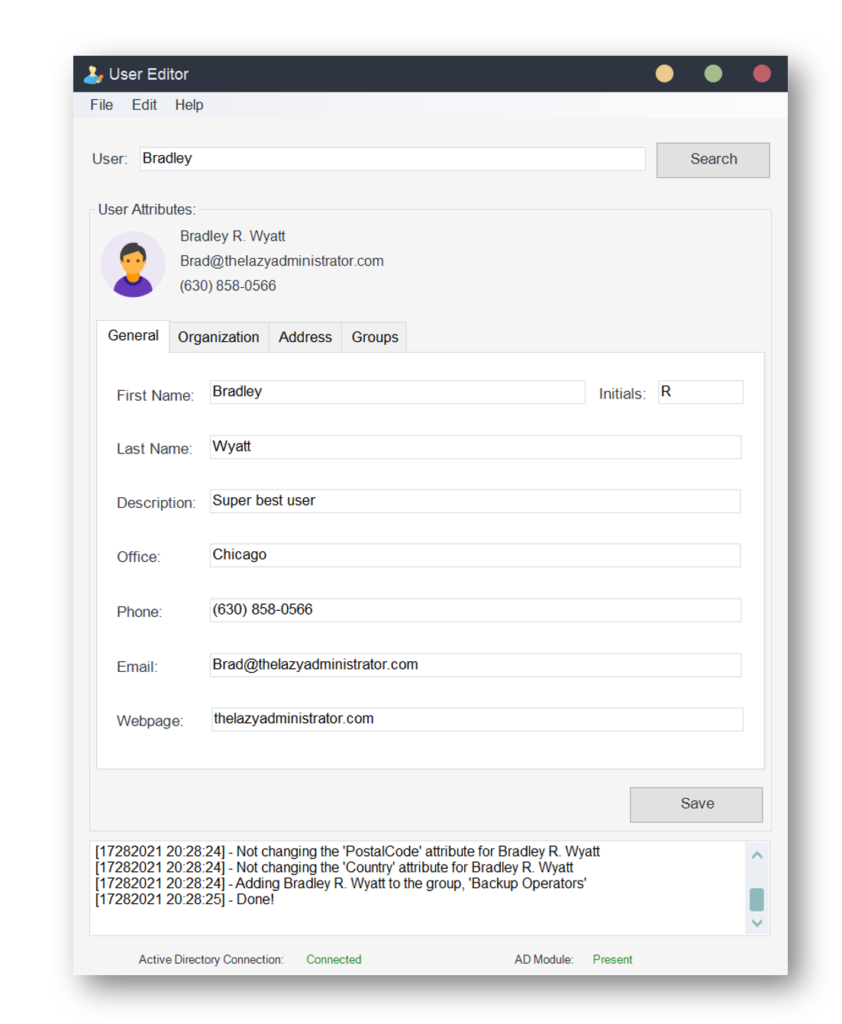Click the Initials input field
The image size is (842, 1024).
tap(700, 392)
